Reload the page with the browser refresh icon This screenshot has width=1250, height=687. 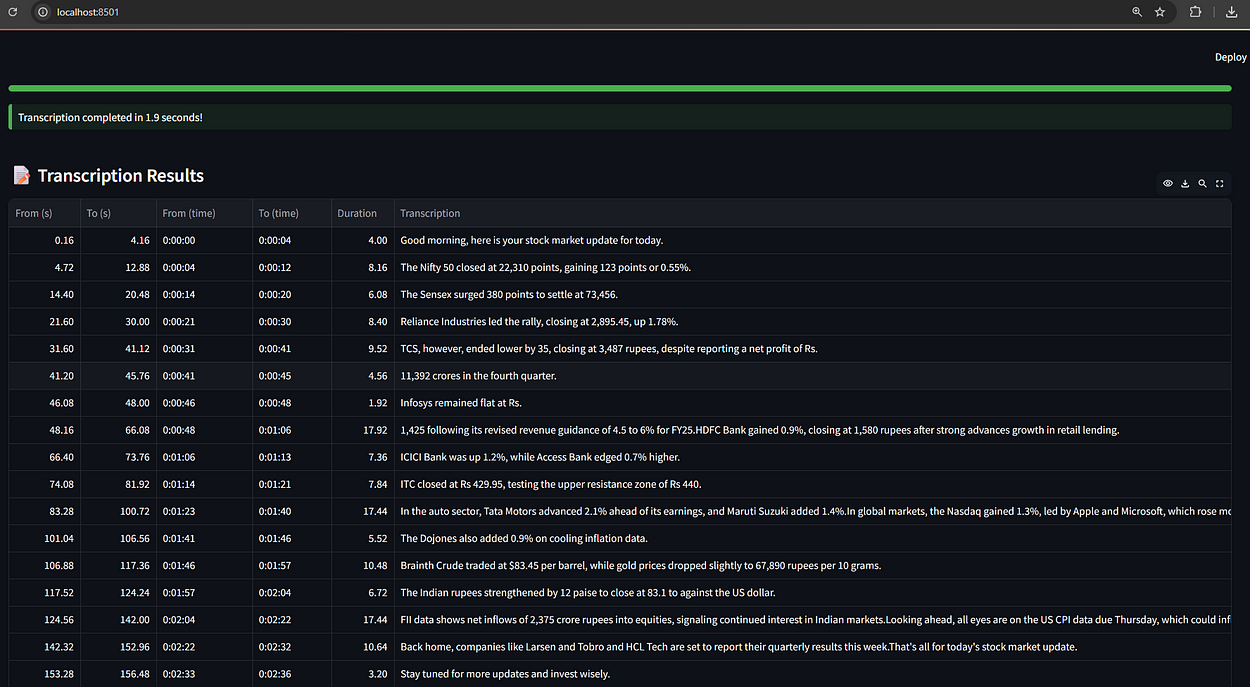click(13, 12)
